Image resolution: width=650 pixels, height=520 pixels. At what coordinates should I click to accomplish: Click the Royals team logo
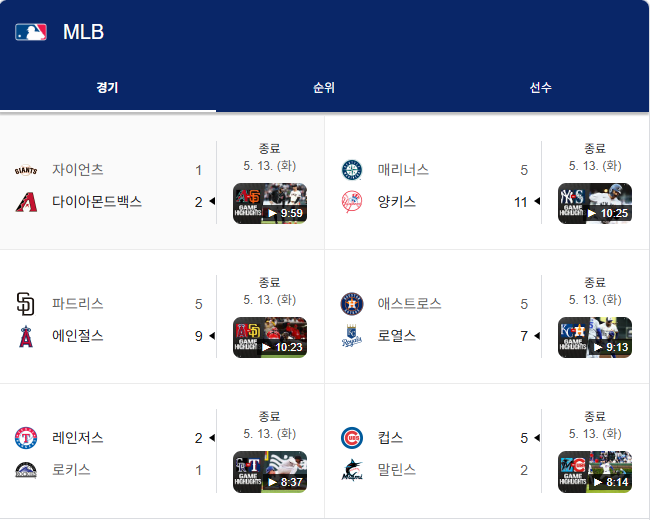(x=352, y=336)
